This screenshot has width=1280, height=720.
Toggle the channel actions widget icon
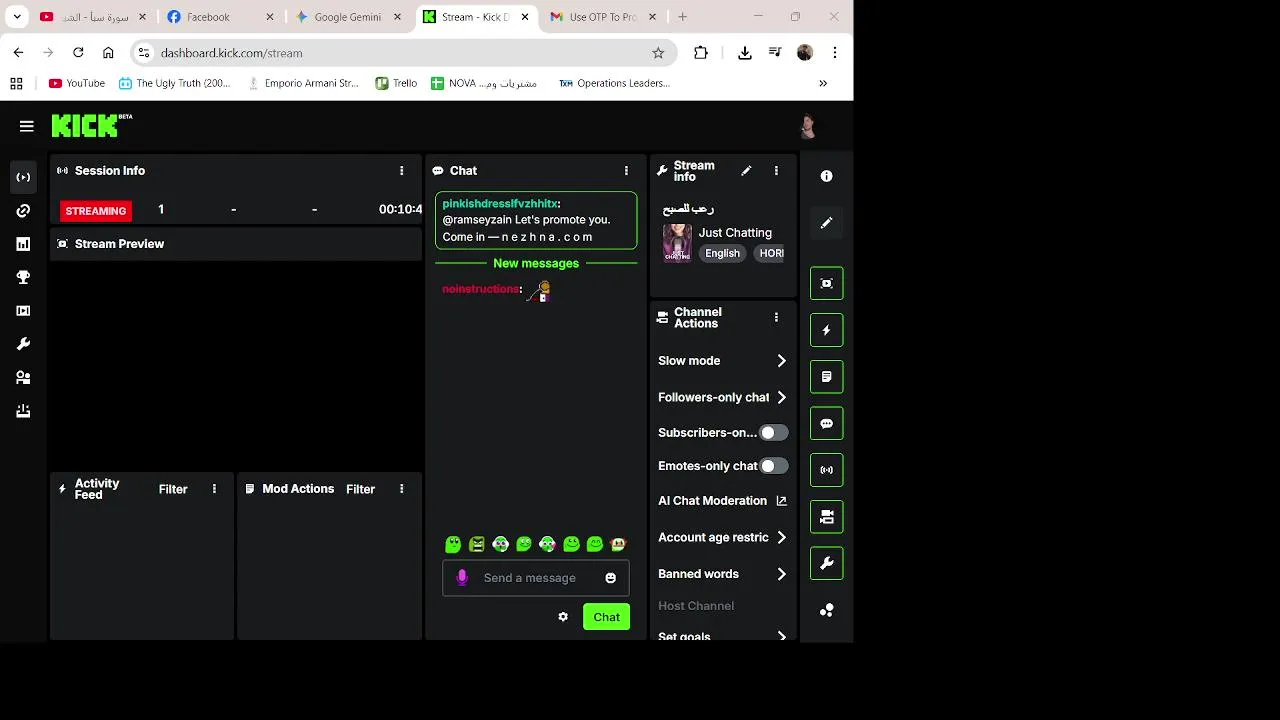click(x=826, y=517)
